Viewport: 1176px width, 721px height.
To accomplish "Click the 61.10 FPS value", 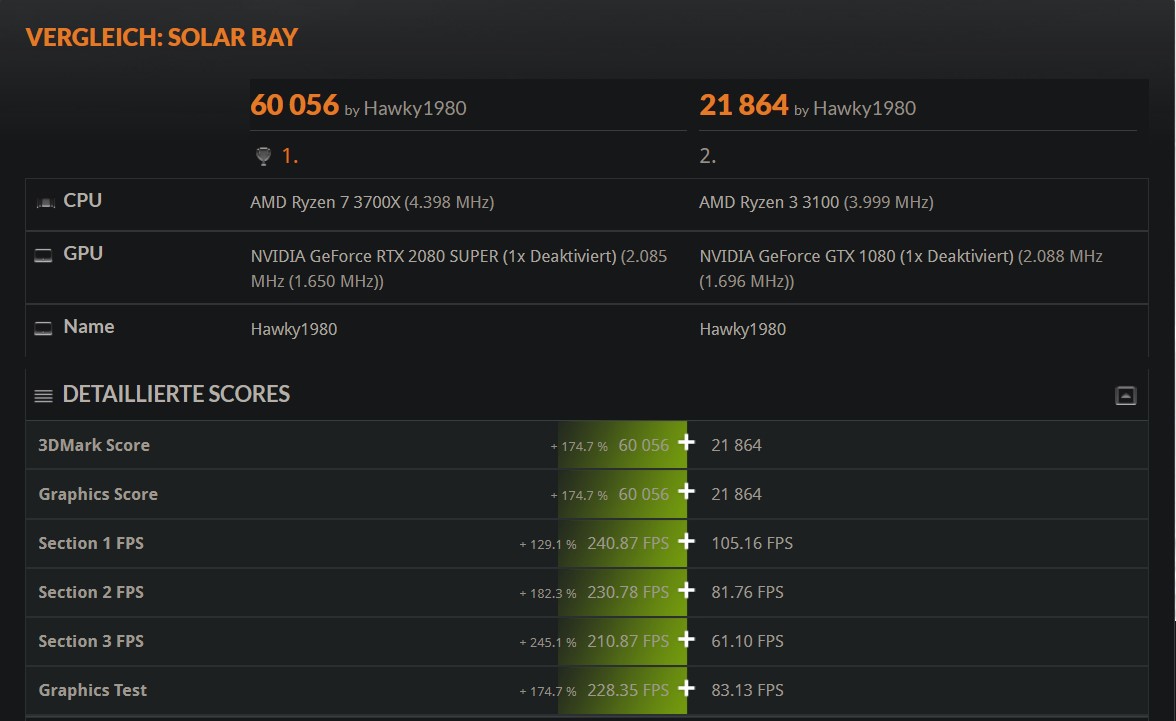I will [x=748, y=641].
